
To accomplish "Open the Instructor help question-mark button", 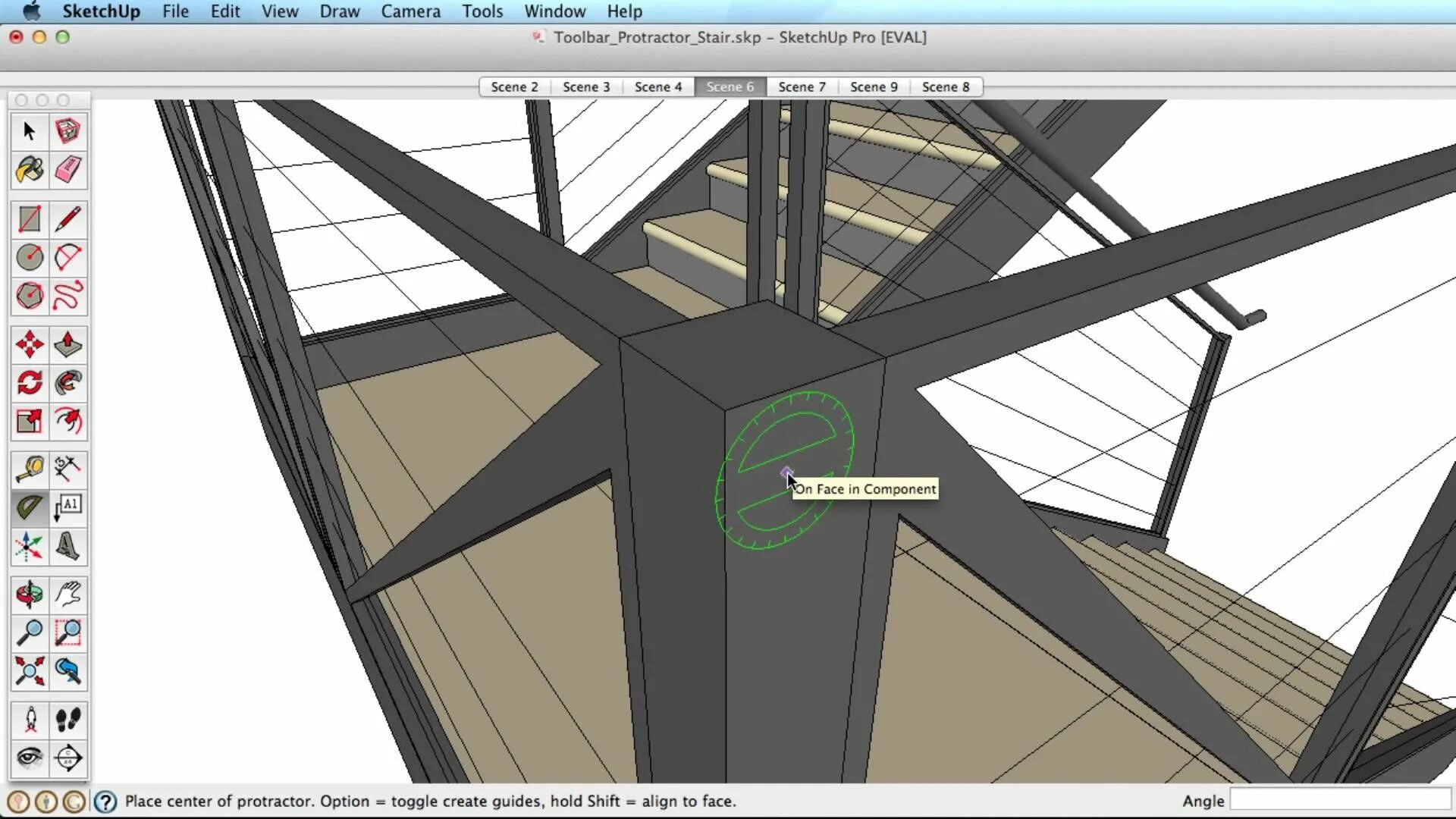I will pos(105,802).
